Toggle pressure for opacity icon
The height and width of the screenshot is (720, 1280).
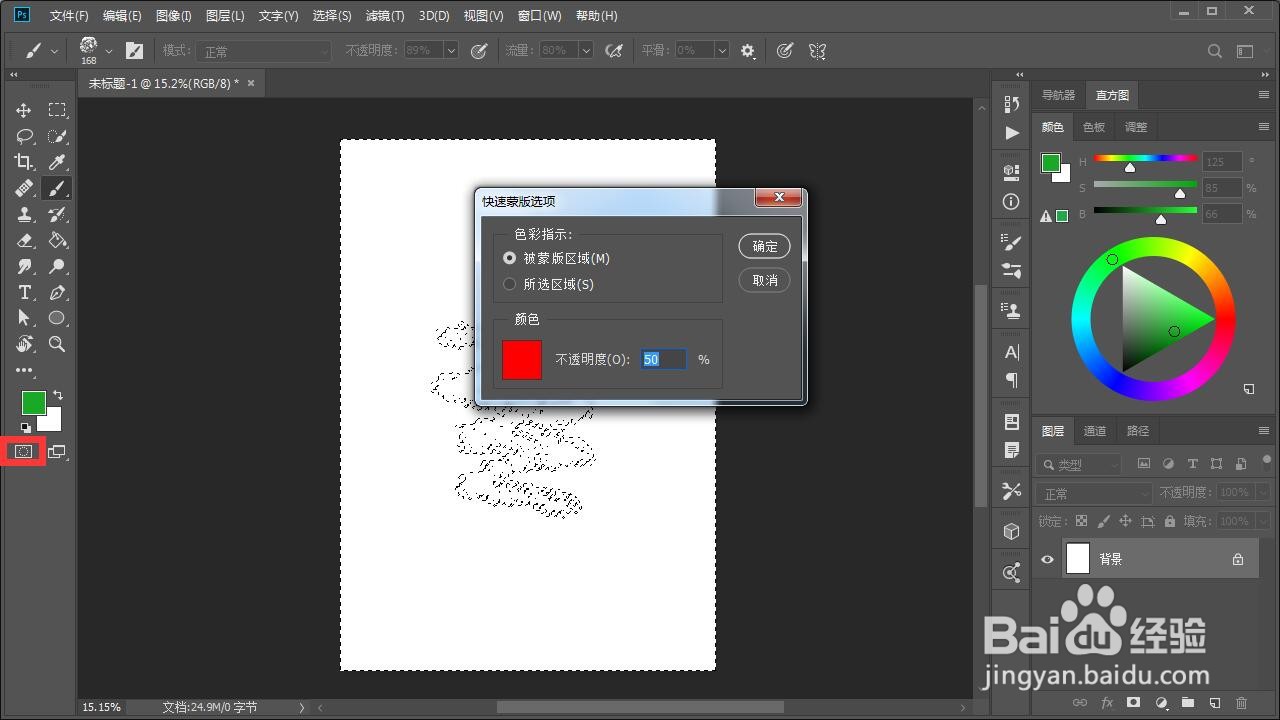coord(478,51)
